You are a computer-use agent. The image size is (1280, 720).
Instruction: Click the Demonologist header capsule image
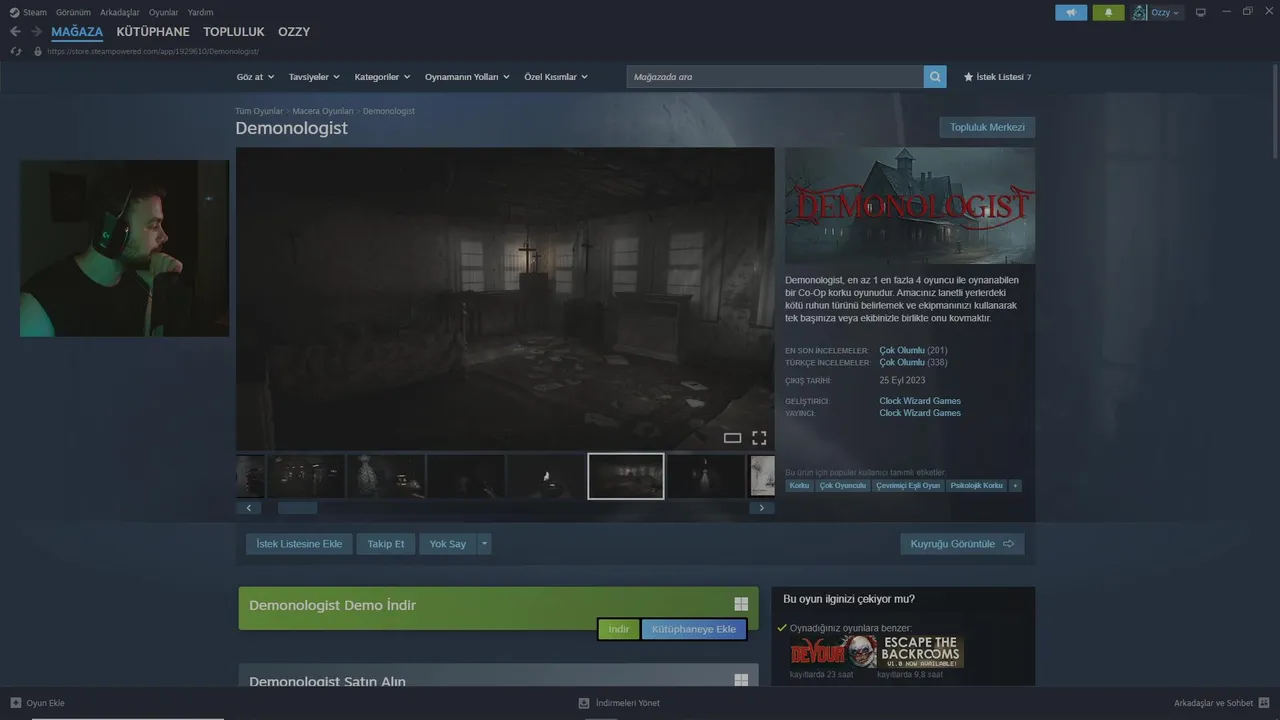pyautogui.click(x=910, y=206)
